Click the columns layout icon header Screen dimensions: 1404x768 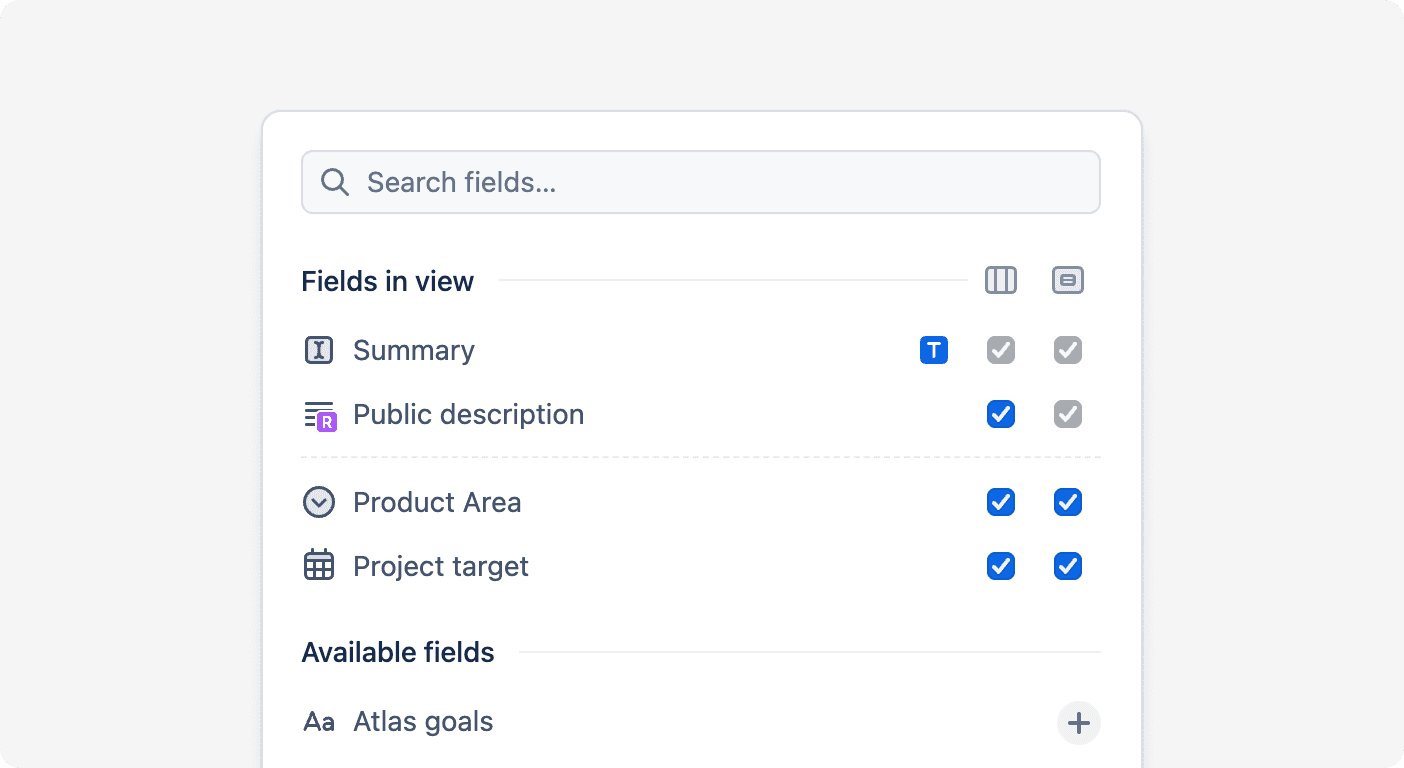pos(1001,280)
